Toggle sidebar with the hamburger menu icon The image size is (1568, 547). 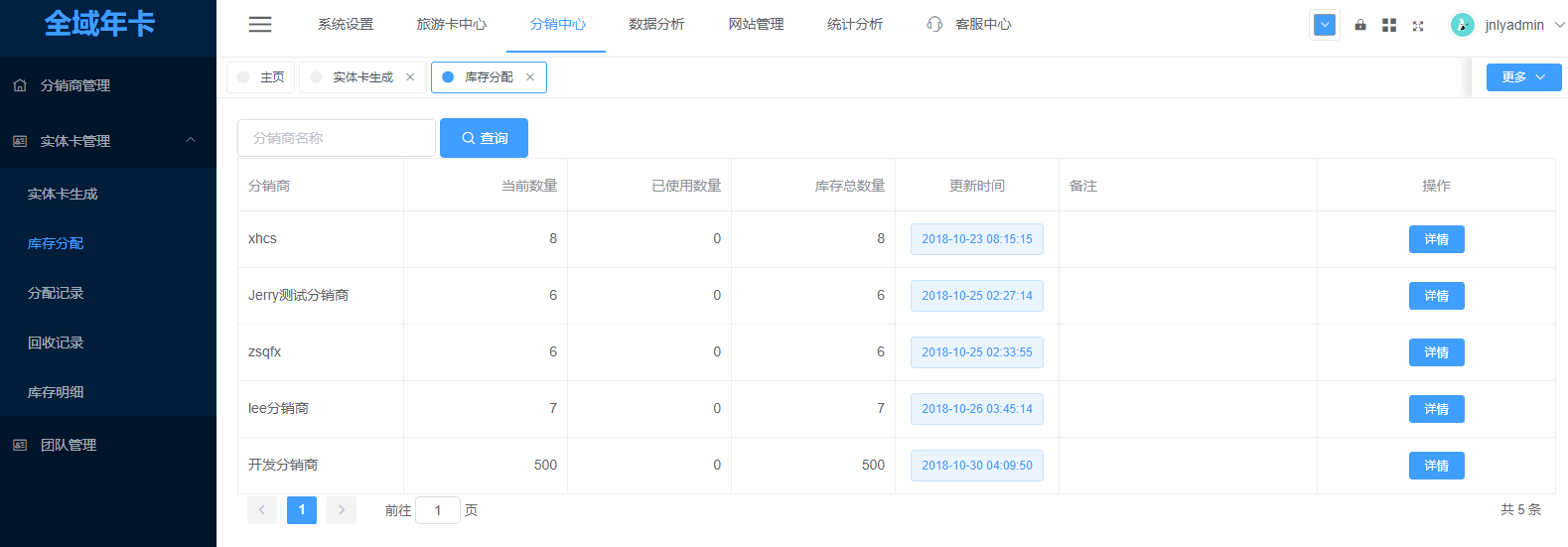(260, 25)
